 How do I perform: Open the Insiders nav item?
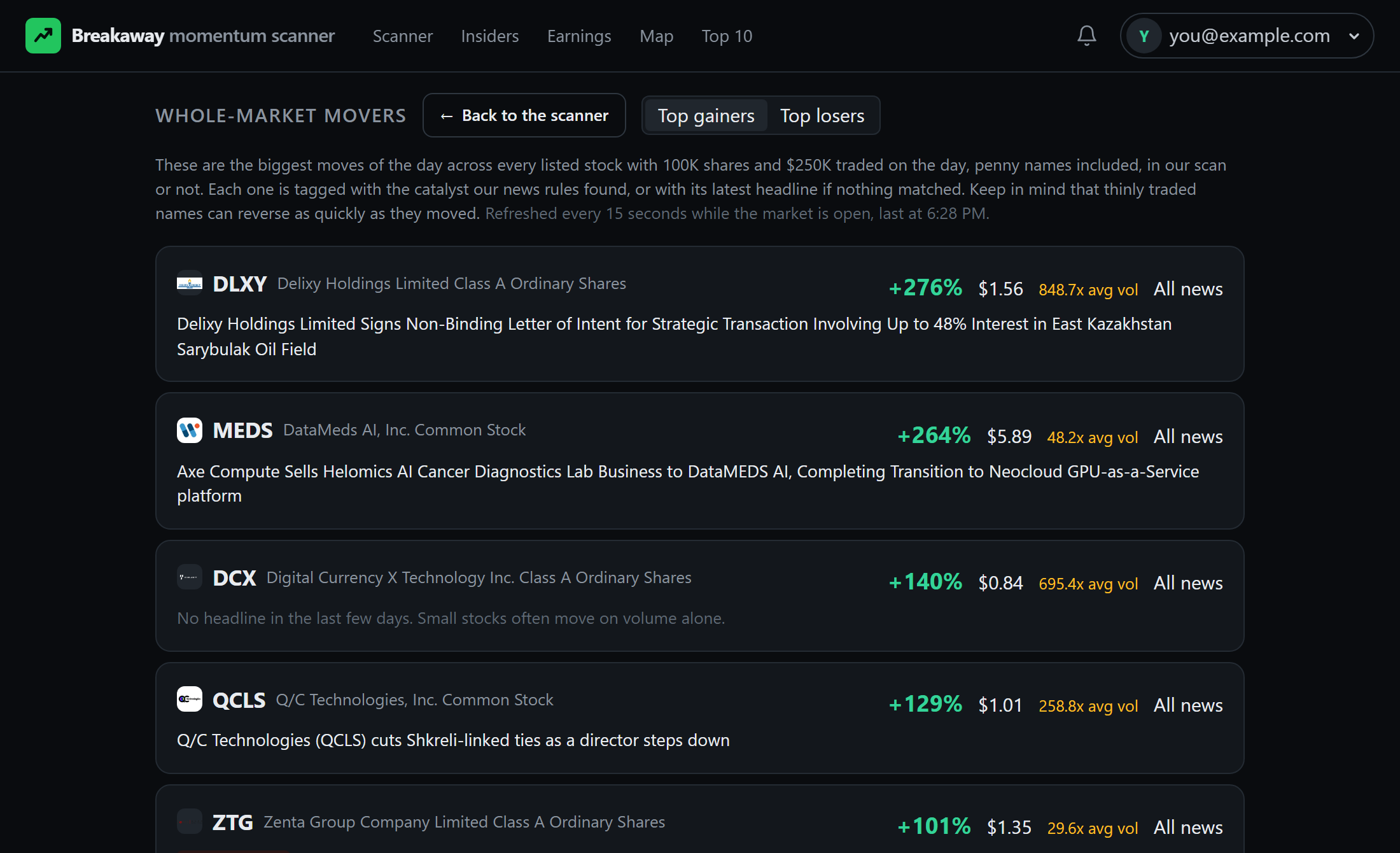pos(490,36)
